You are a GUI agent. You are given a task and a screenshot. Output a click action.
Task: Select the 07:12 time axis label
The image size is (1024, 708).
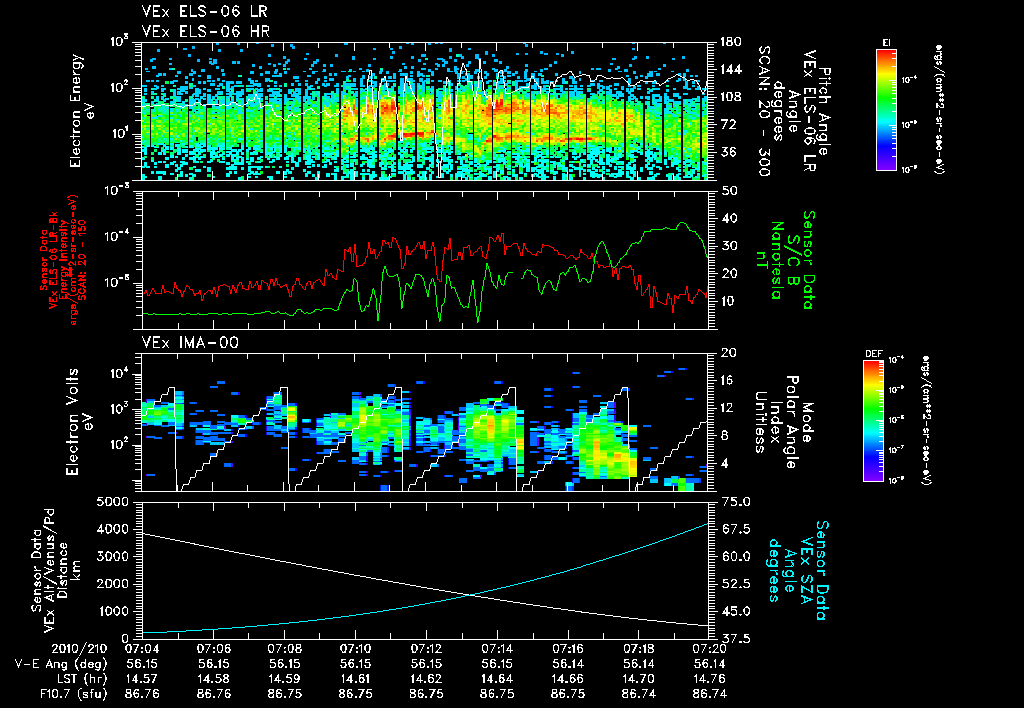click(x=427, y=648)
